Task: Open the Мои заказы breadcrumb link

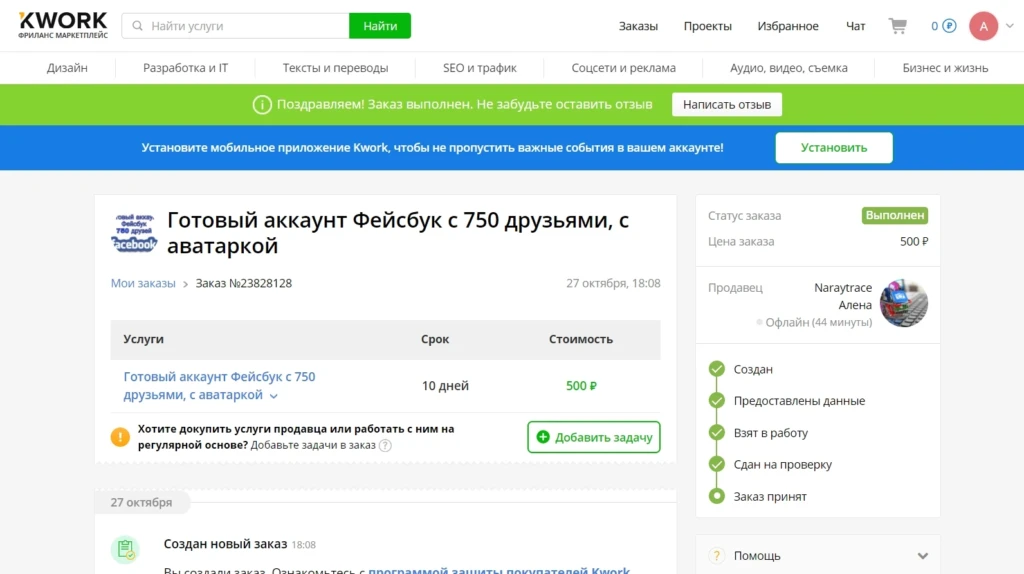Action: (x=143, y=283)
